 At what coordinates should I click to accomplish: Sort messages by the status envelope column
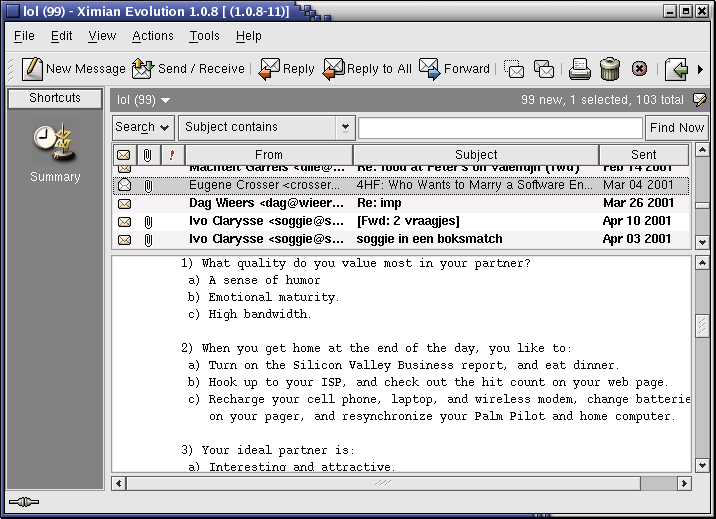pyautogui.click(x=124, y=155)
